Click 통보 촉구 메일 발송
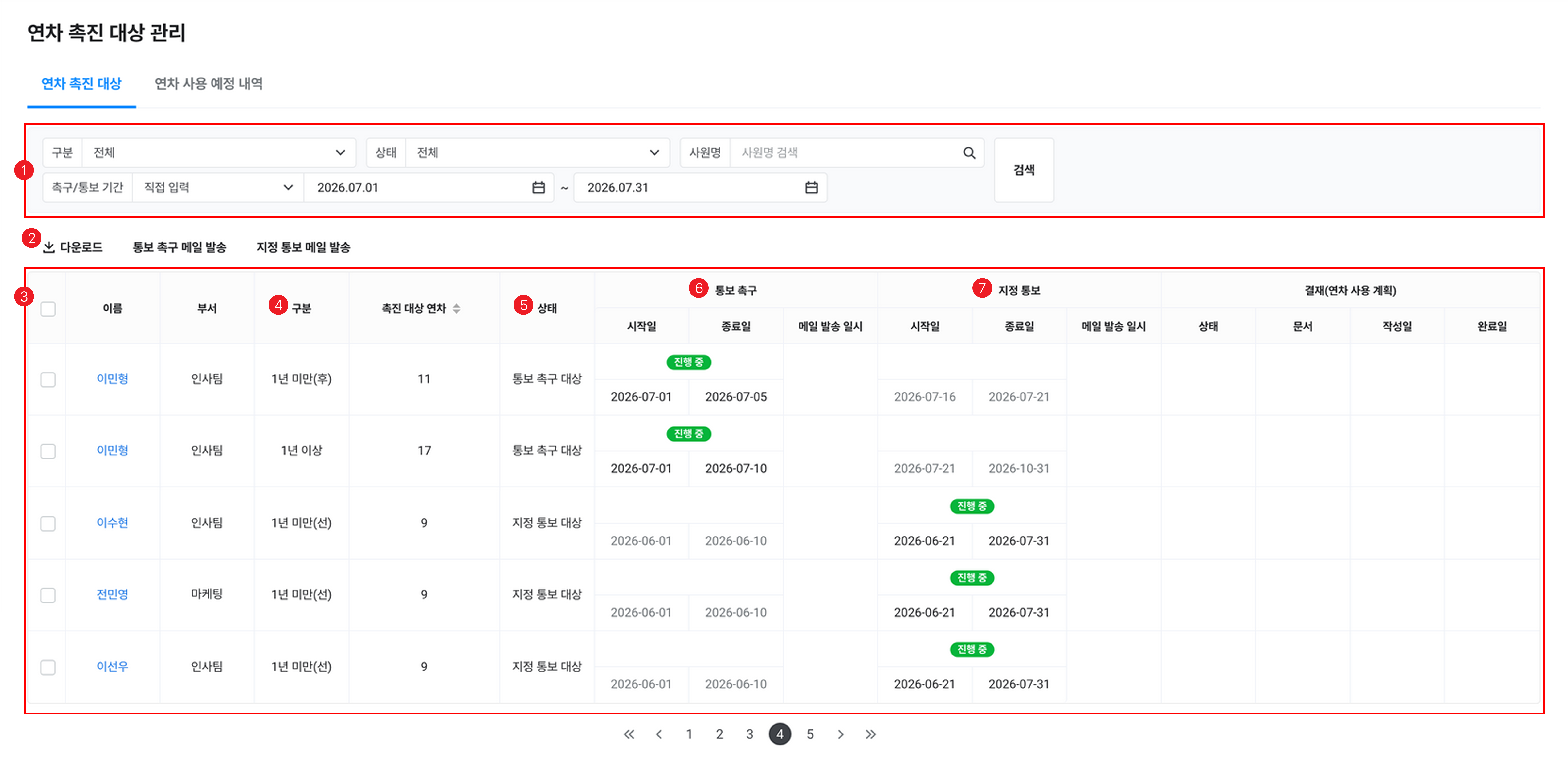The width and height of the screenshot is (1568, 770). (180, 247)
